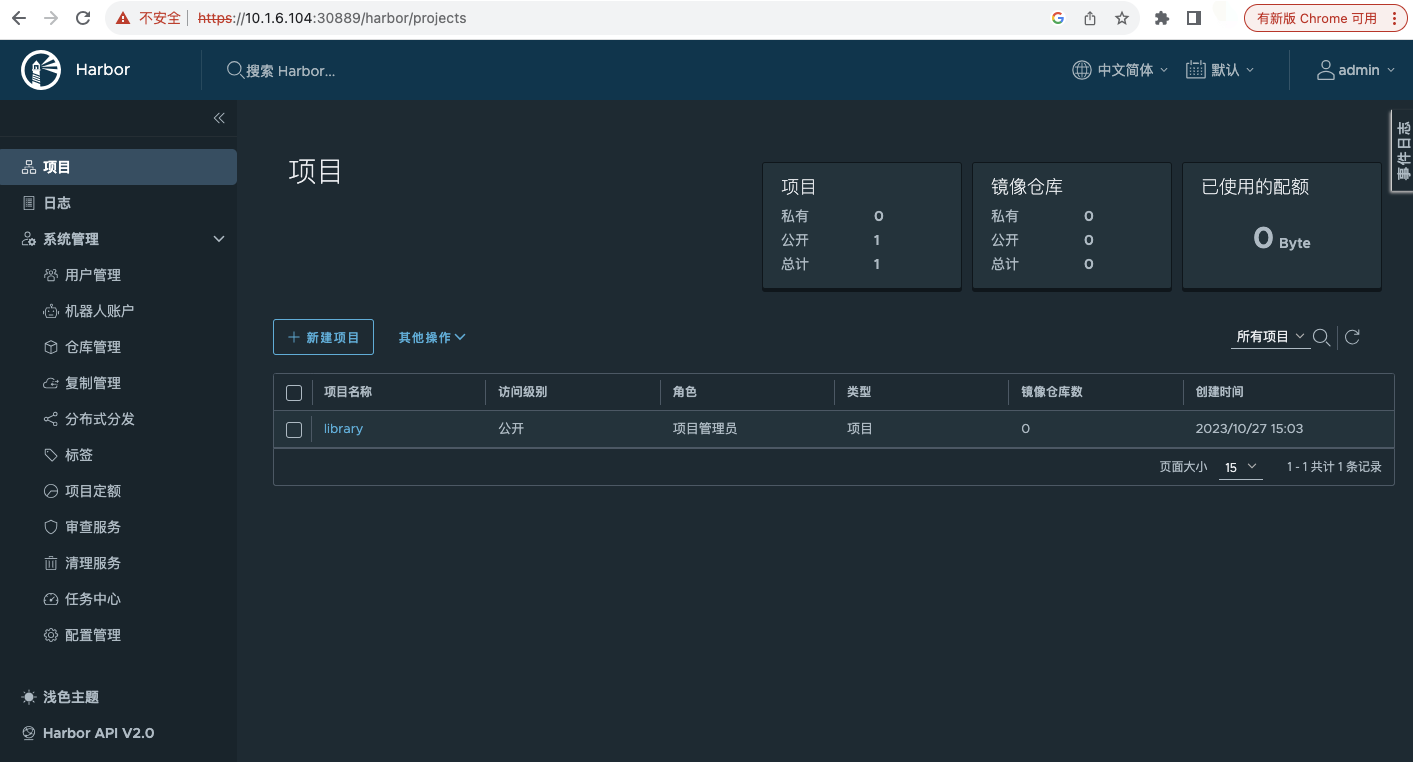The width and height of the screenshot is (1413, 762).
Task: Click the 新建项目 button
Action: pyautogui.click(x=323, y=337)
